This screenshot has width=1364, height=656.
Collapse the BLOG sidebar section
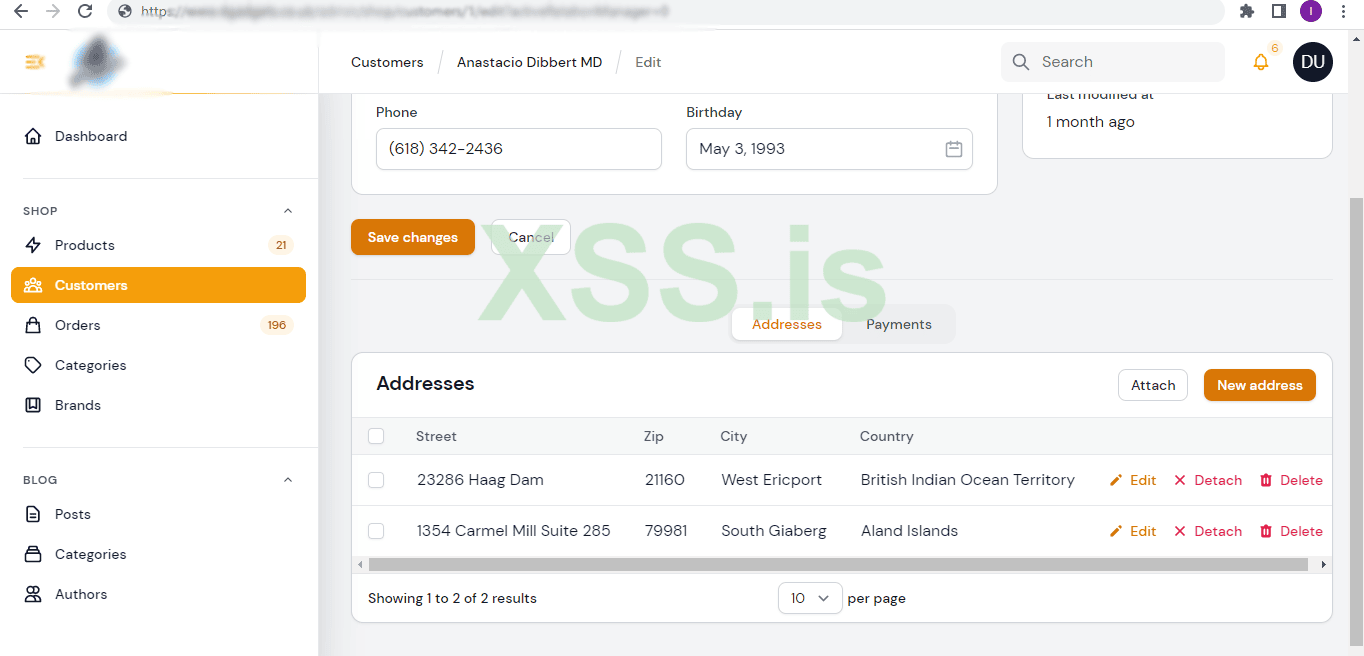(x=288, y=480)
